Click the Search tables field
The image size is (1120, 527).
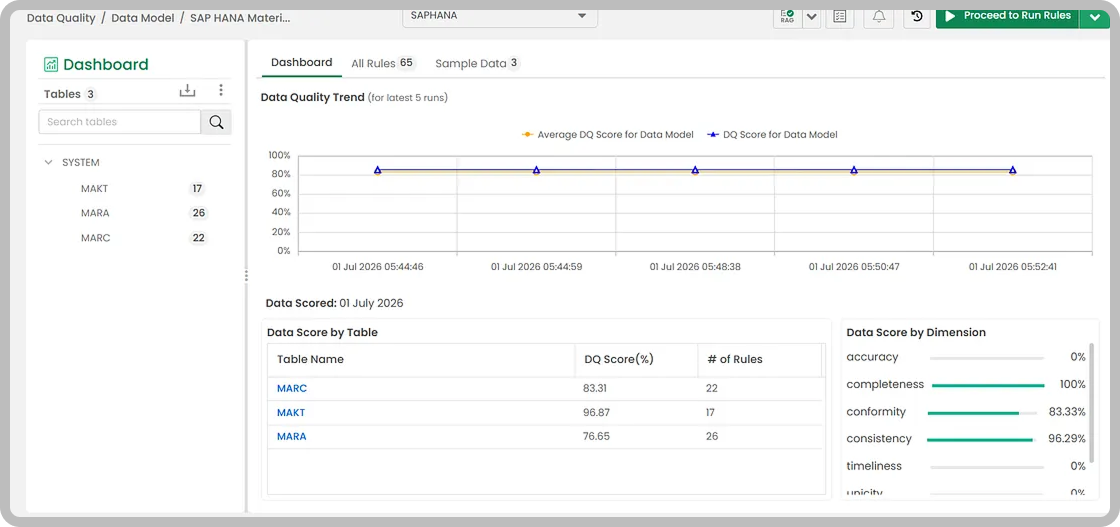tap(119, 122)
